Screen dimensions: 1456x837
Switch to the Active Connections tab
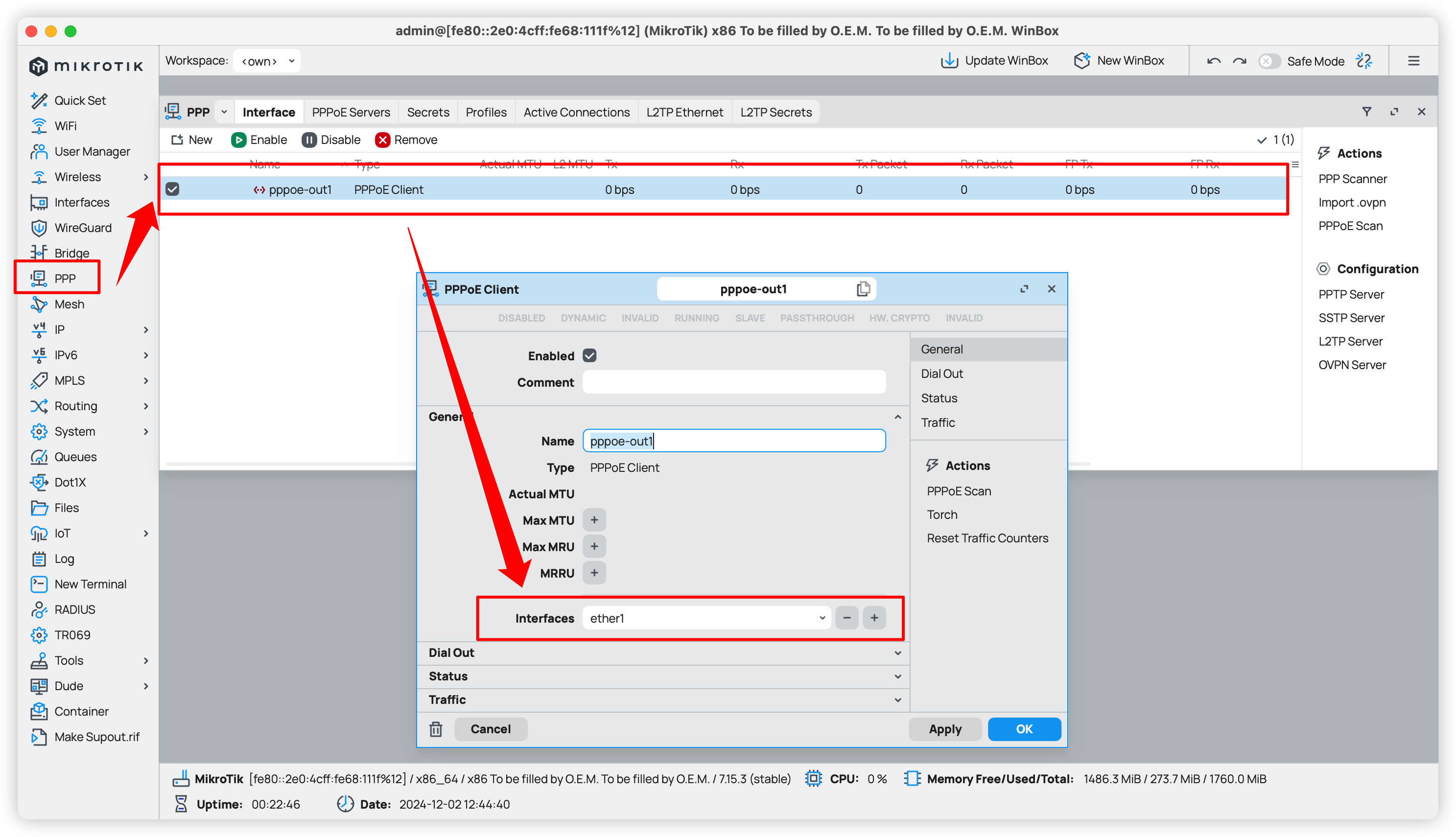pos(576,112)
